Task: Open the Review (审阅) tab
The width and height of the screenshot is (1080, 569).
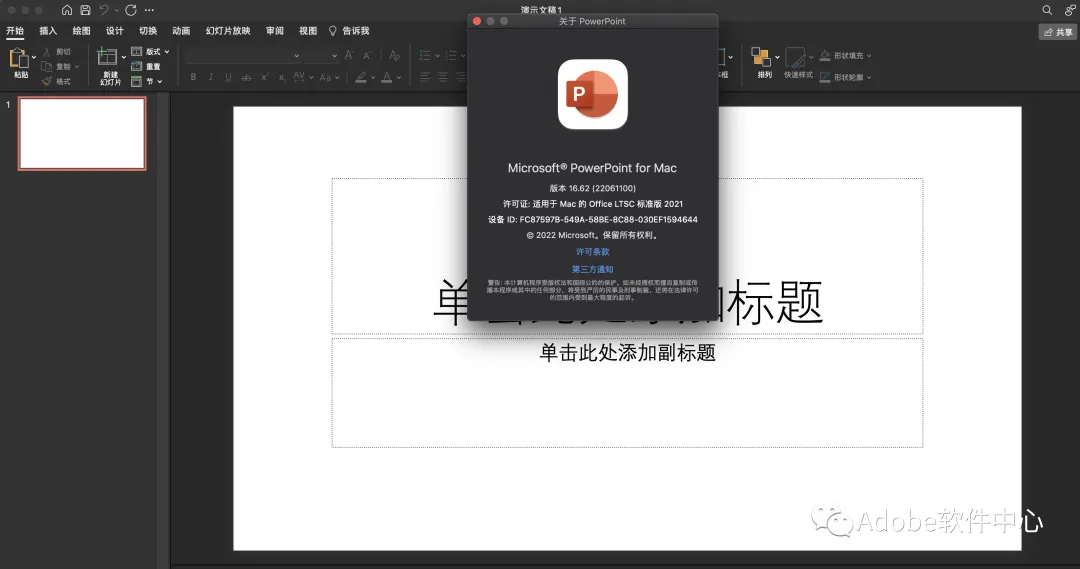Action: point(275,31)
